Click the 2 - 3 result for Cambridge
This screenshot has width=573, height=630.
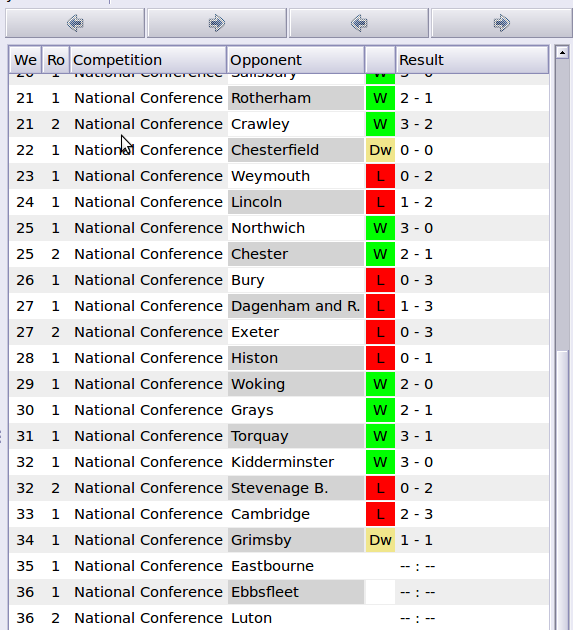click(x=416, y=514)
